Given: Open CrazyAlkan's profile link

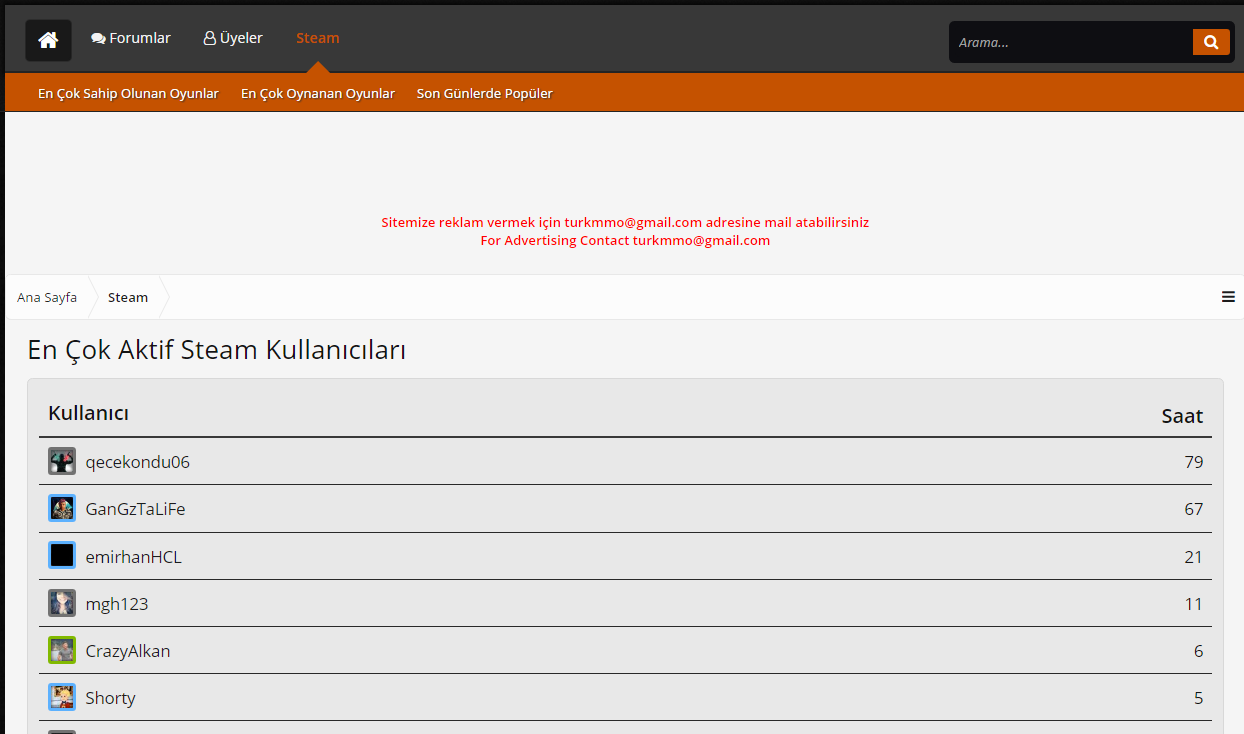Looking at the screenshot, I should coord(128,651).
